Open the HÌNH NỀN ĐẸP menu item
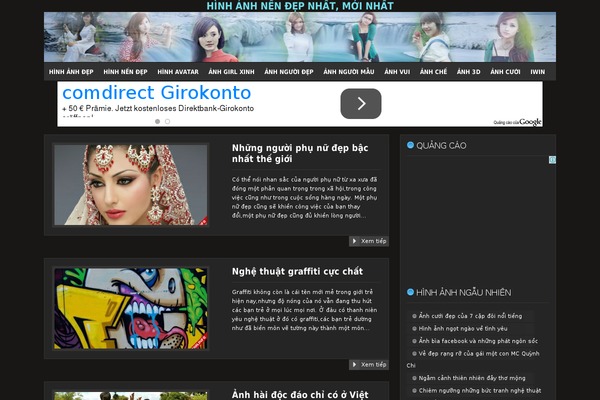The height and width of the screenshot is (400, 600). click(125, 72)
